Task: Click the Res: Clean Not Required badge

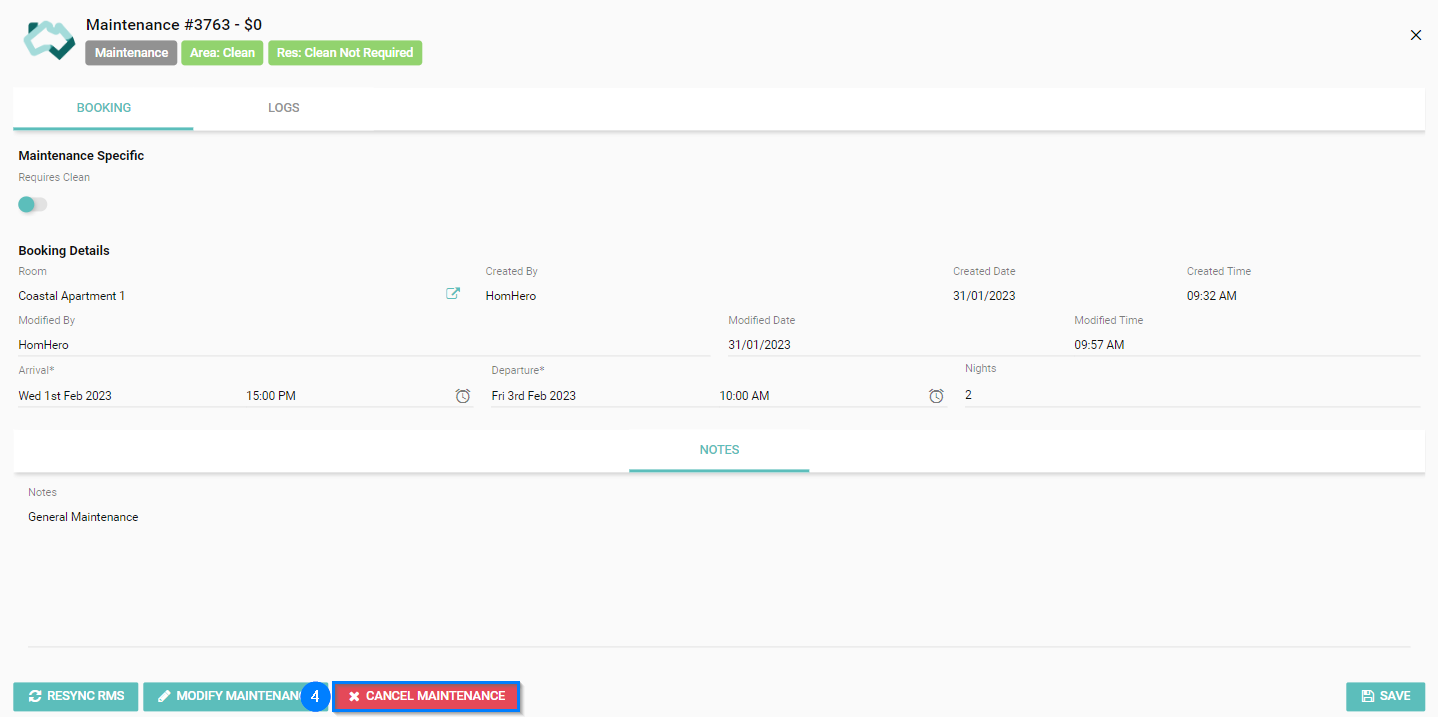Action: point(345,53)
